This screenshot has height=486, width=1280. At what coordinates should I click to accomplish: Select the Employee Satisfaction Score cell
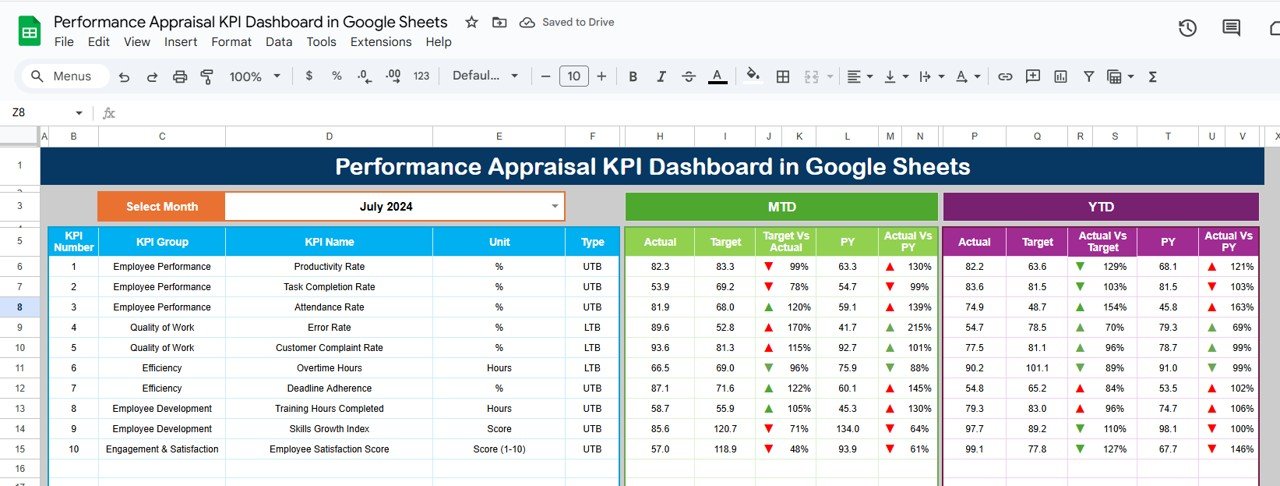[x=329, y=449]
